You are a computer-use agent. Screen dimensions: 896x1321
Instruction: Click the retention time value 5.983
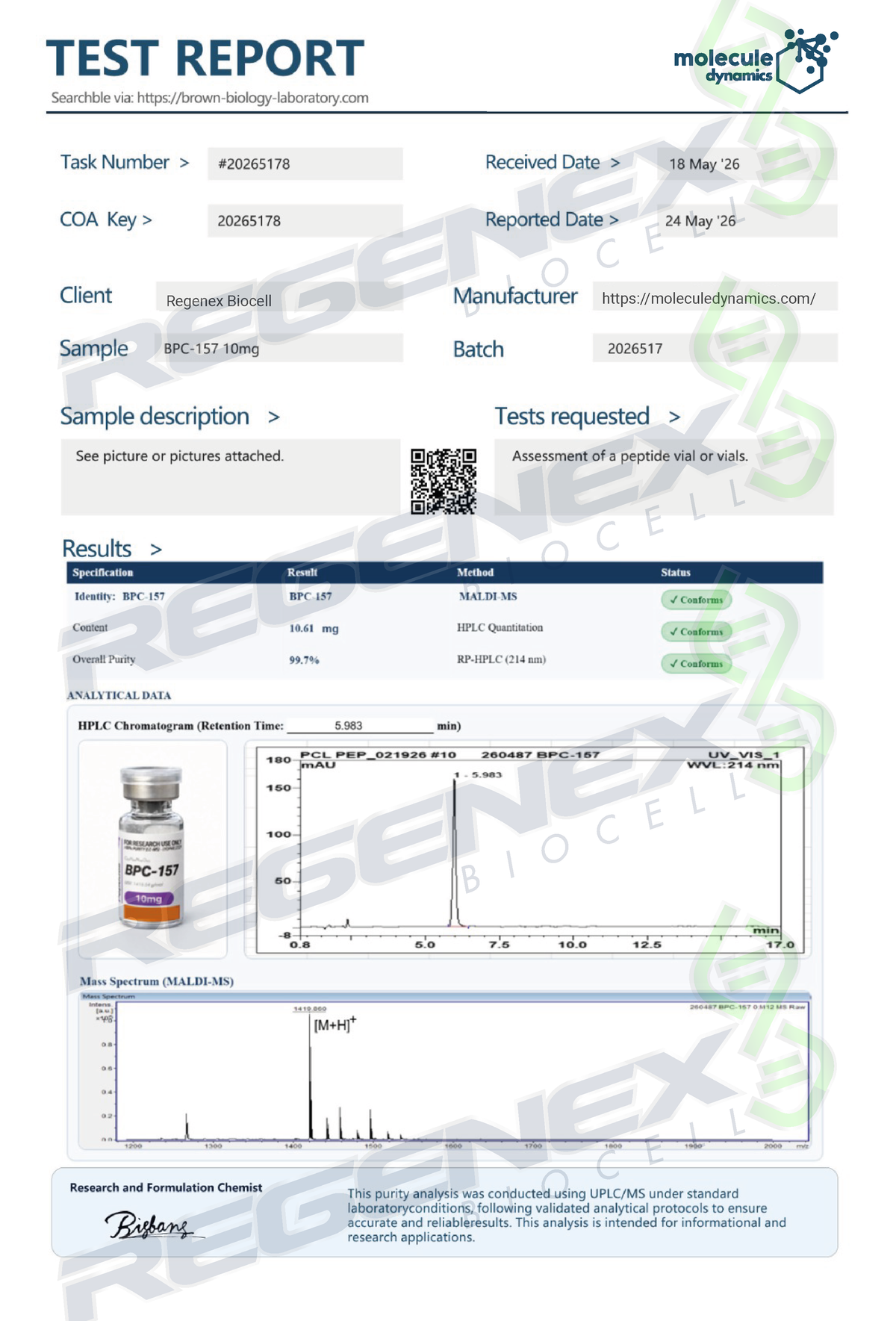pyautogui.click(x=349, y=726)
